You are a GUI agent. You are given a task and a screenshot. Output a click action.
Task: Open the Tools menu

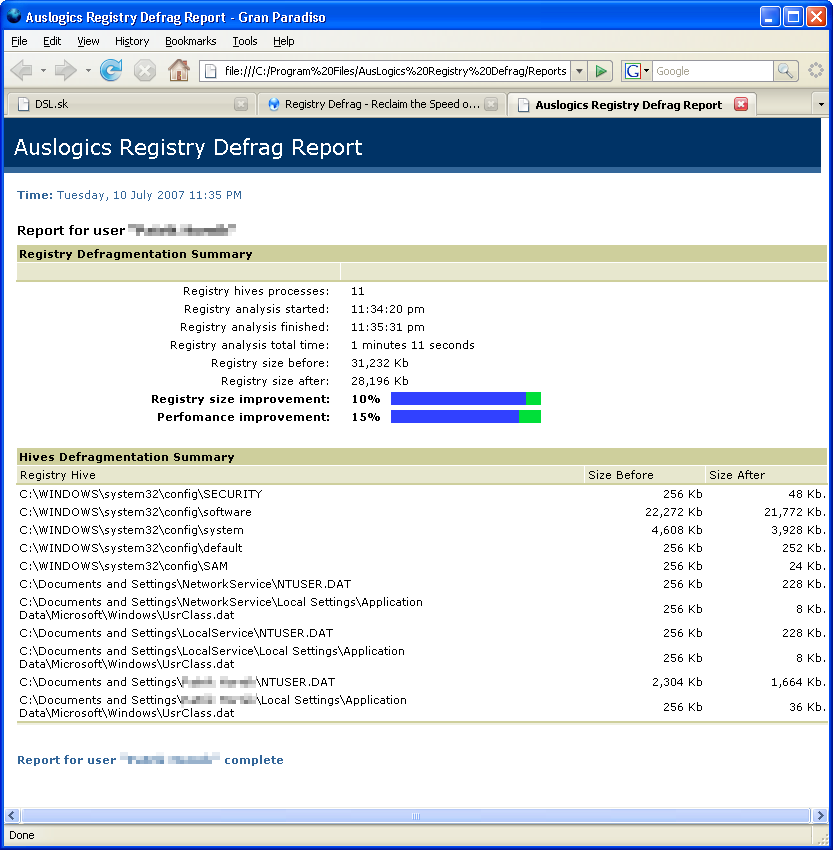pyautogui.click(x=244, y=41)
